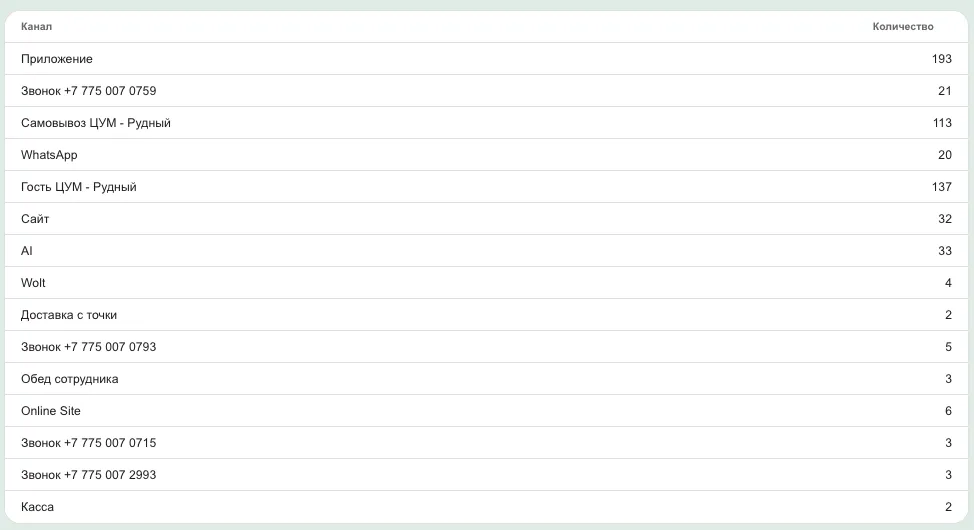The width and height of the screenshot is (974, 530).
Task: Select the Звонок +7 775 007 0793 row
Action: tap(486, 347)
